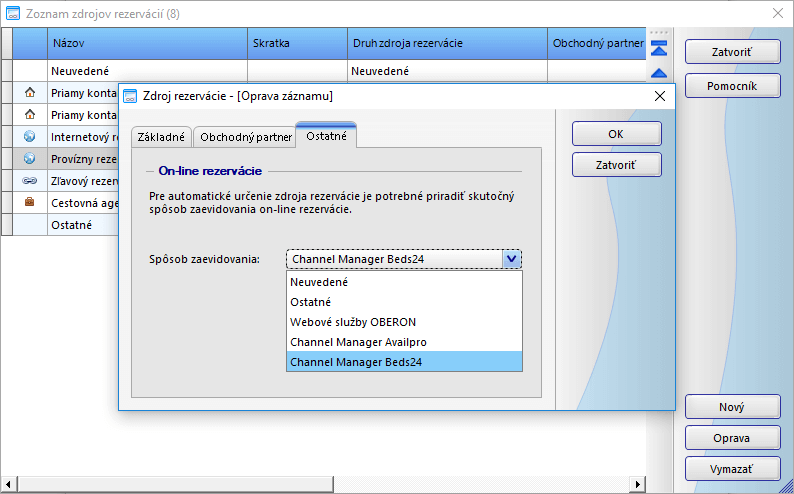Viewport: 794px width, 494px height.
Task: Click the chain link icon of Zľavový row
Action: [29, 181]
